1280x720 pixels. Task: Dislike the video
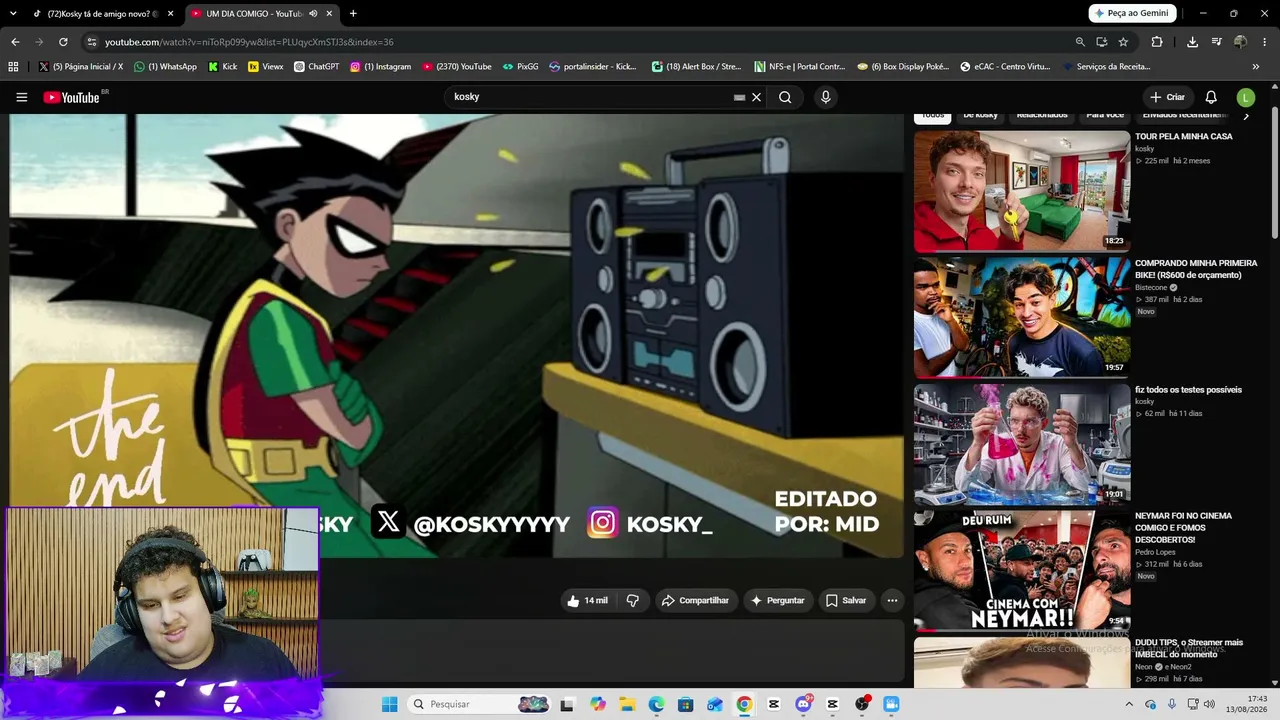[632, 600]
